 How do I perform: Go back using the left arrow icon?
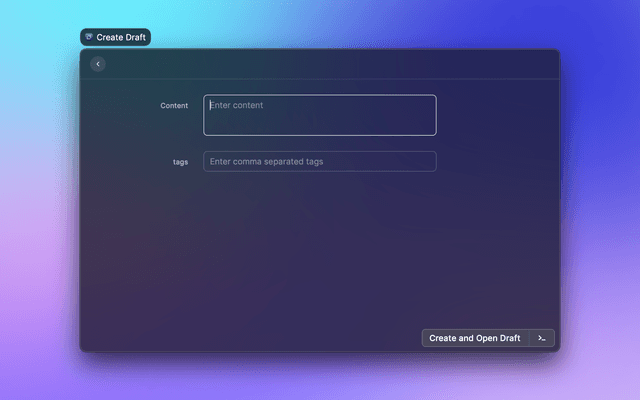coord(98,64)
